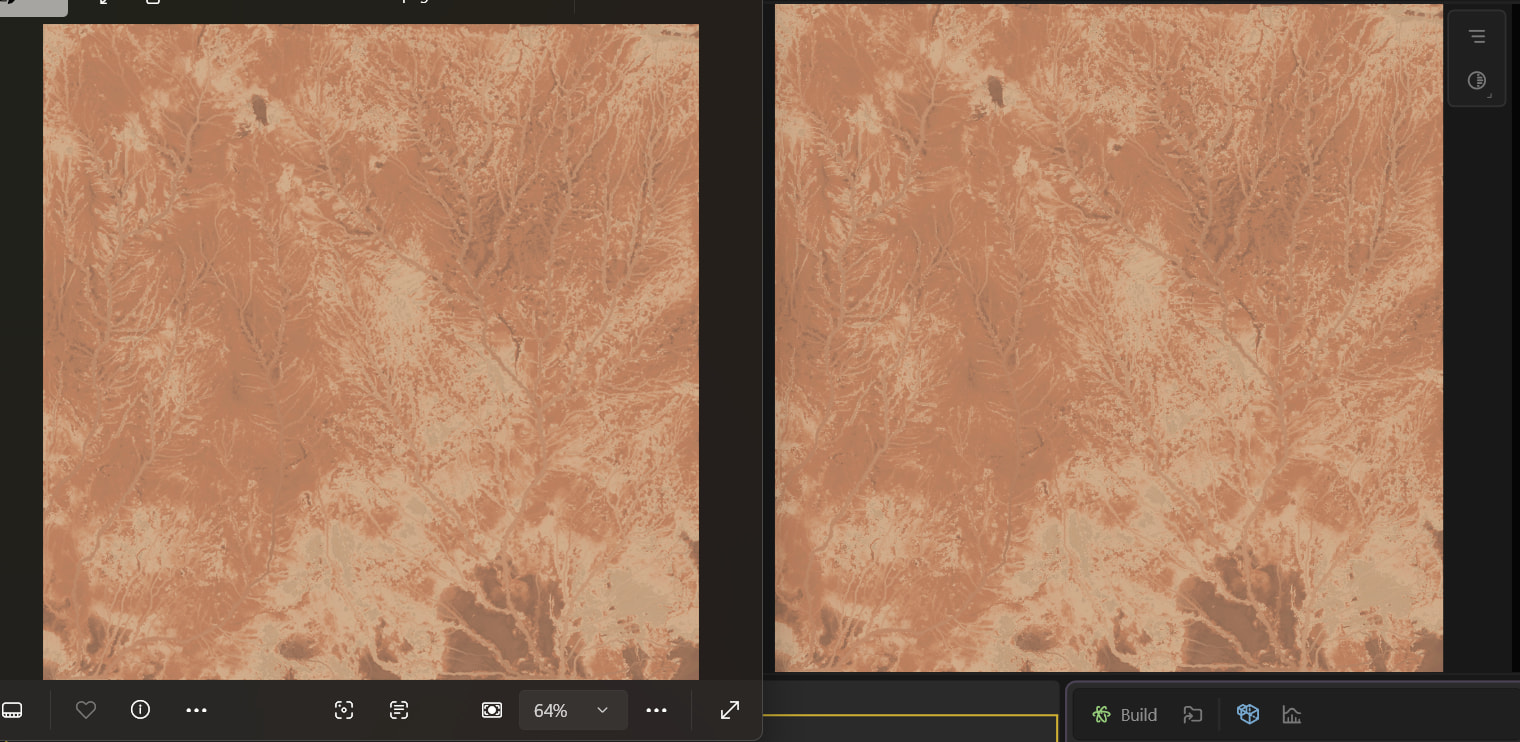
Task: Click the right terrain texture in the viewport
Action: (x=1108, y=338)
